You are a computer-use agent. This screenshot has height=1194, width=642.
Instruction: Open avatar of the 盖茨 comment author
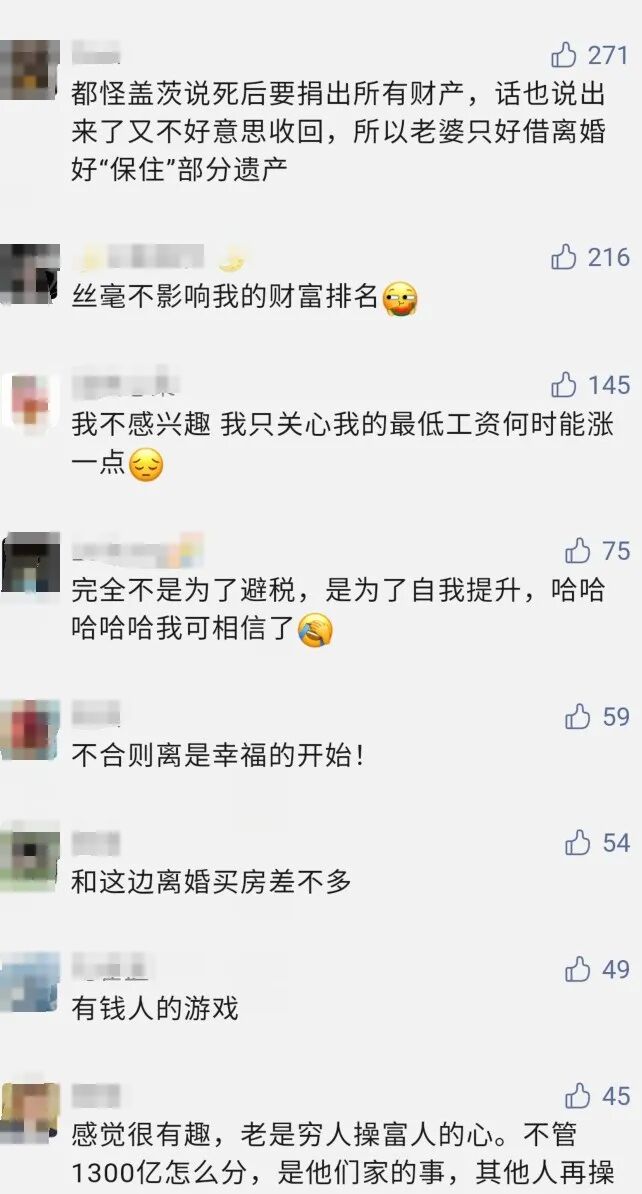tap(29, 70)
